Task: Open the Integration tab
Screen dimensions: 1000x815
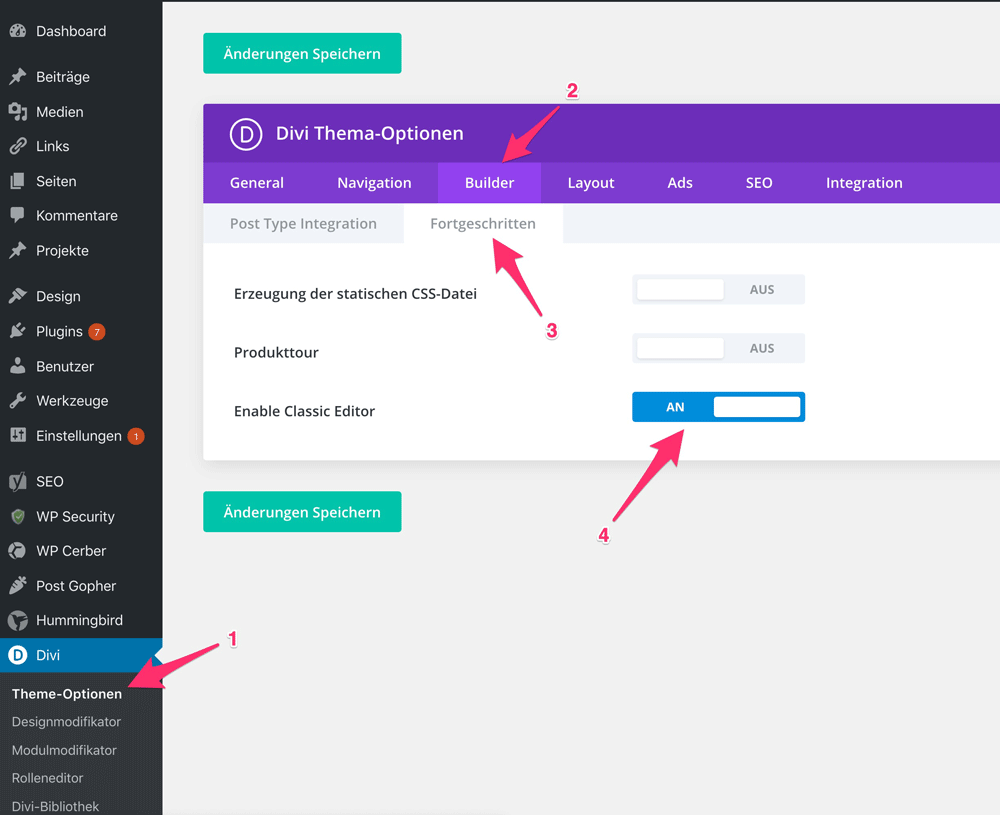Action: point(864,183)
